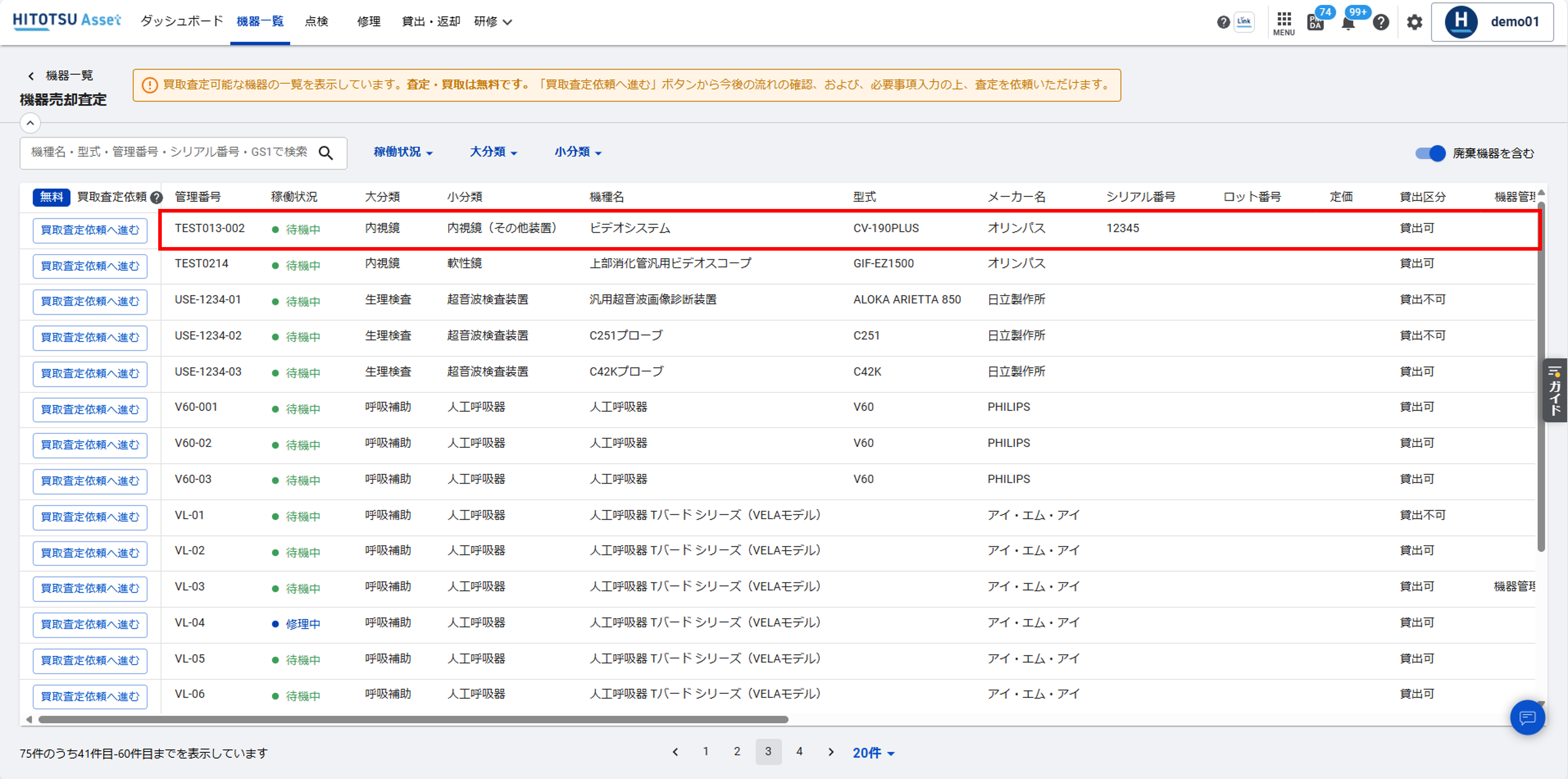The image size is (1568, 779).
Task: Collapse the filter section with the up-chevron circle
Action: 30,123
